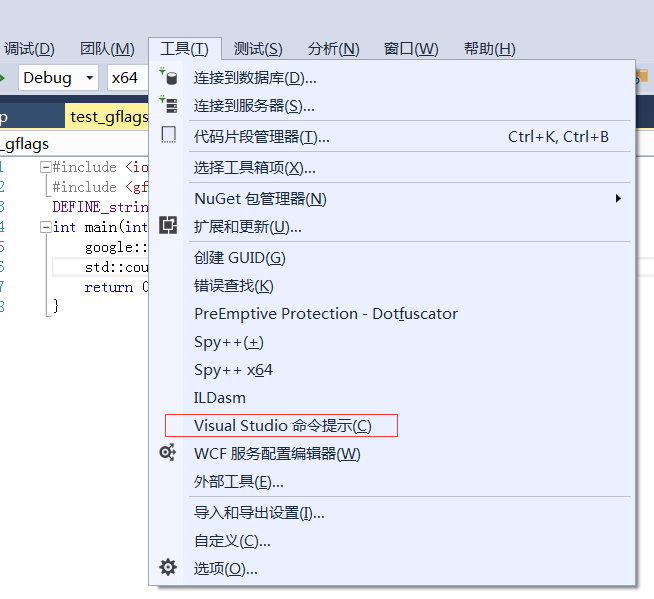The height and width of the screenshot is (599, 654).
Task: Close the 工具(T) menu by clicking it
Action: point(184,49)
